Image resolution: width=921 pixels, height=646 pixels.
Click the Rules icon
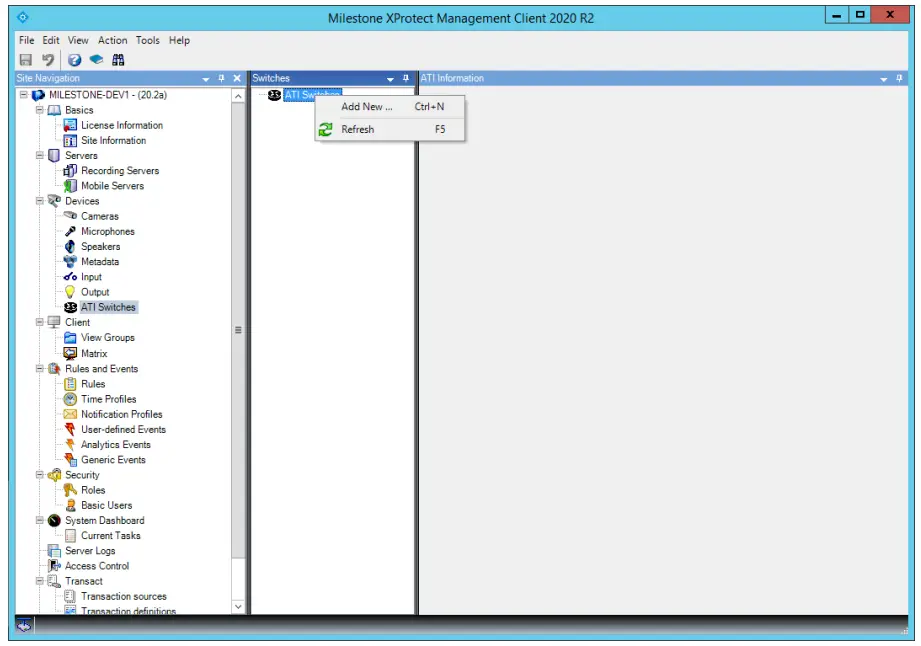click(70, 383)
